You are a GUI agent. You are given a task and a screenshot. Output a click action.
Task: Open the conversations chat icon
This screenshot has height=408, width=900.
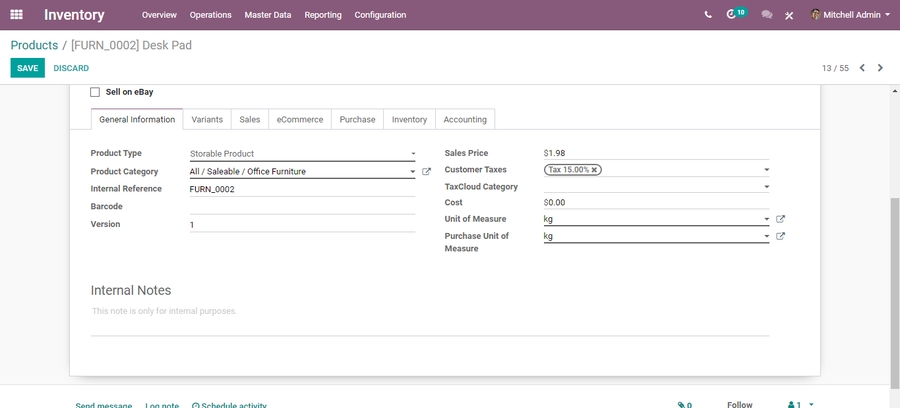767,15
